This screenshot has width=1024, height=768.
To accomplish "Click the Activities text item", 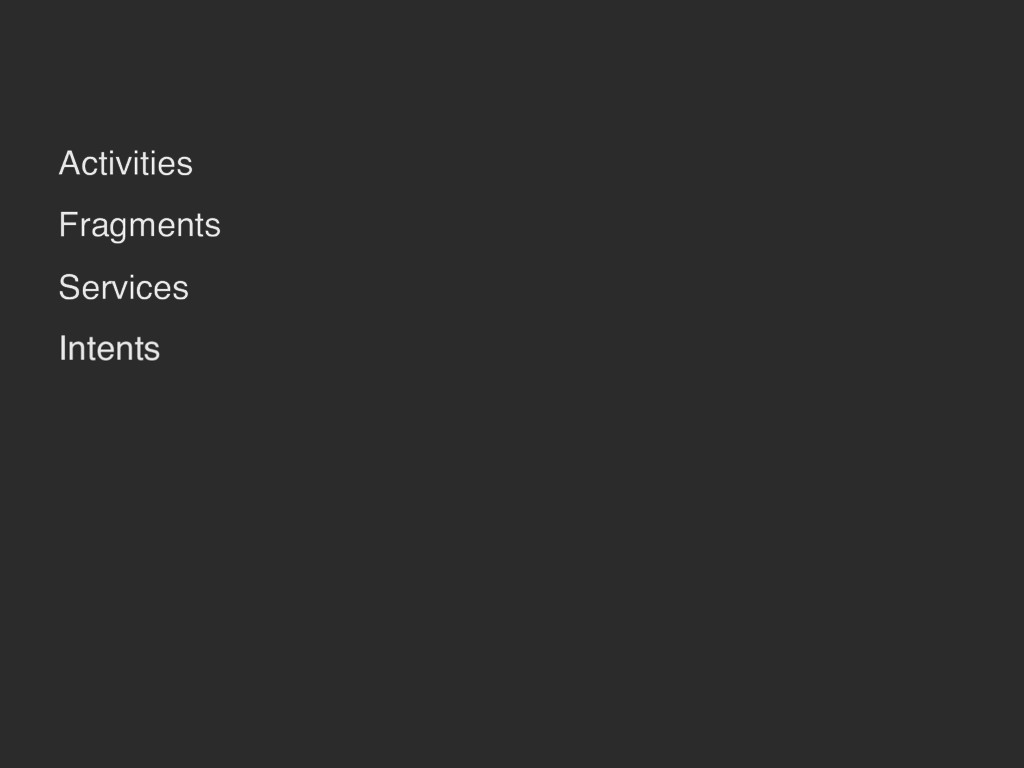I will [x=125, y=163].
